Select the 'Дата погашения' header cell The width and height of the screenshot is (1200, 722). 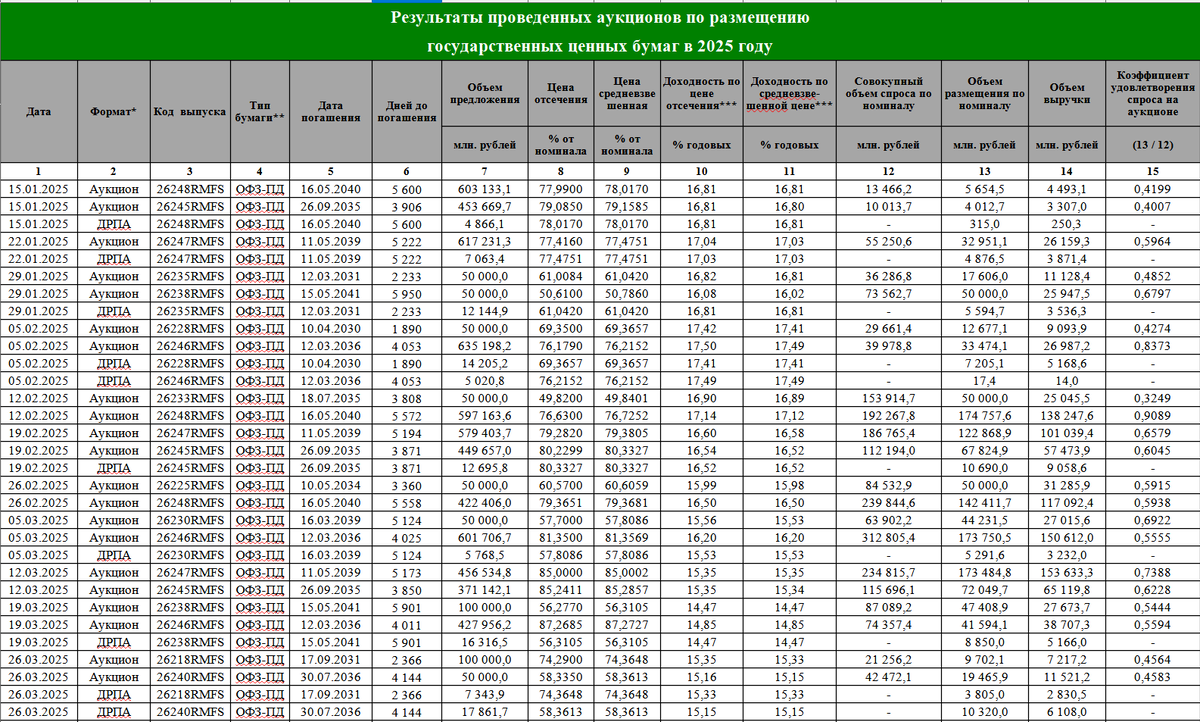(x=330, y=111)
